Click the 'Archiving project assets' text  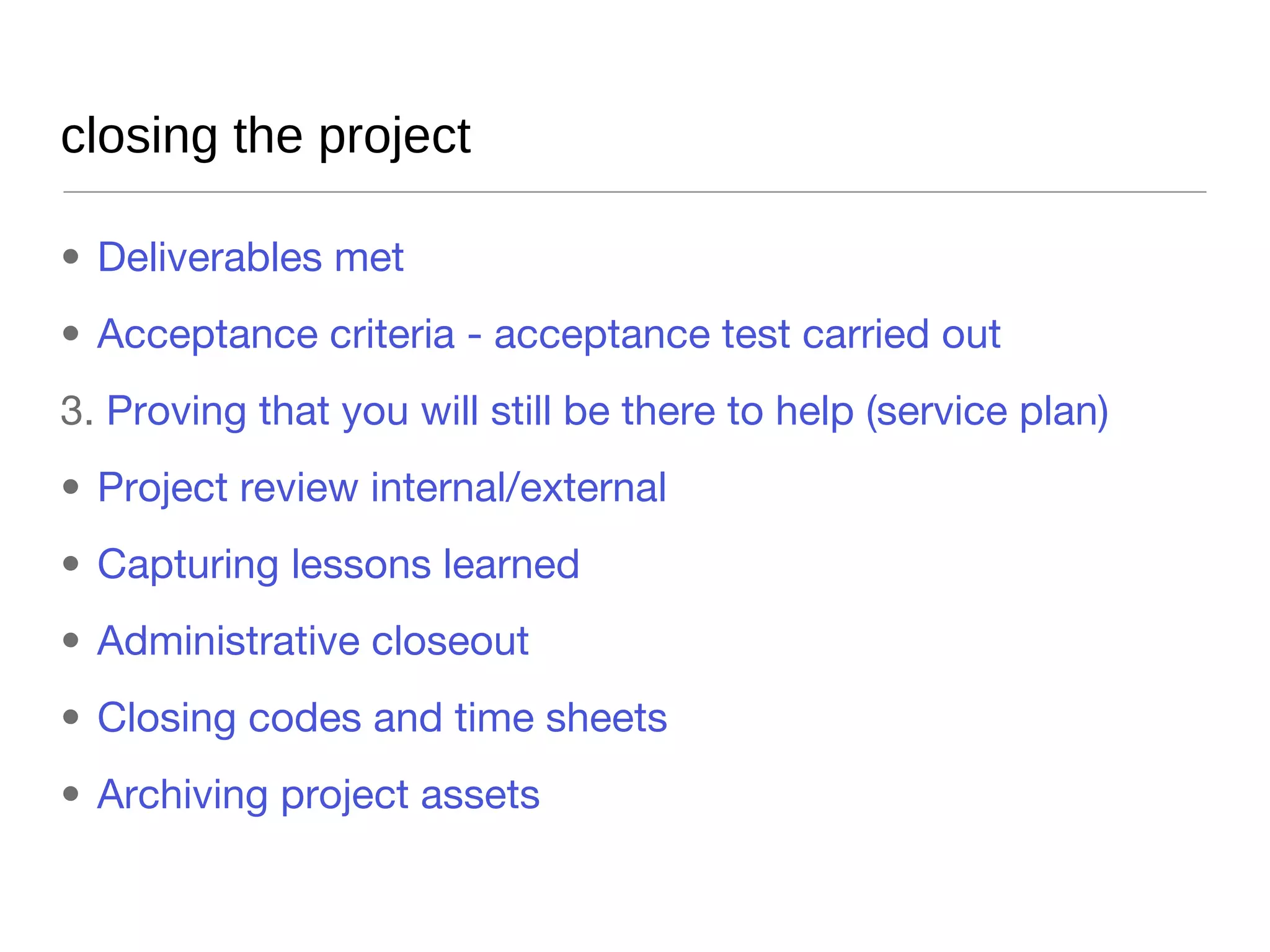318,795
